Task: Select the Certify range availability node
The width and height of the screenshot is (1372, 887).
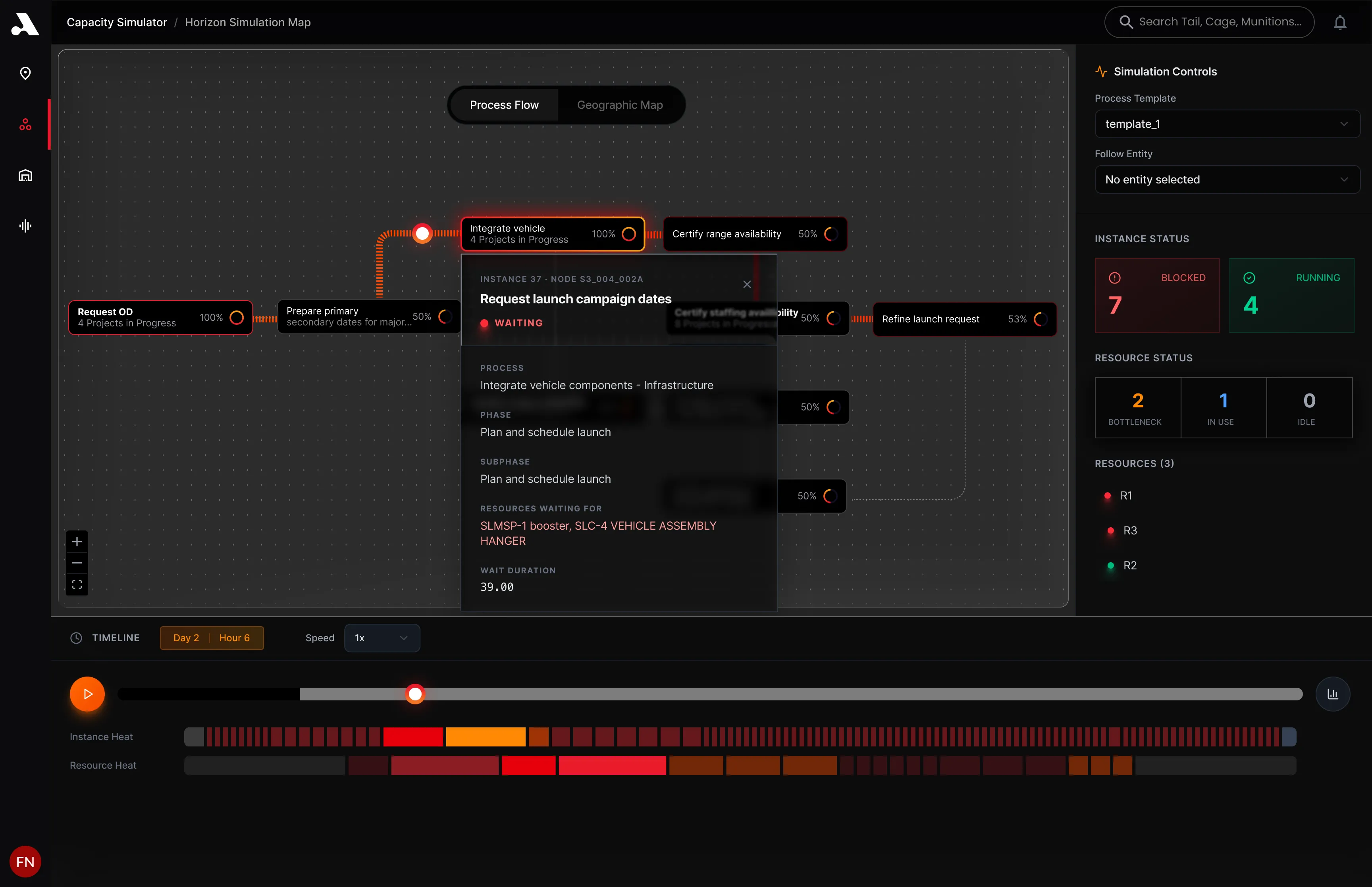Action: click(755, 234)
